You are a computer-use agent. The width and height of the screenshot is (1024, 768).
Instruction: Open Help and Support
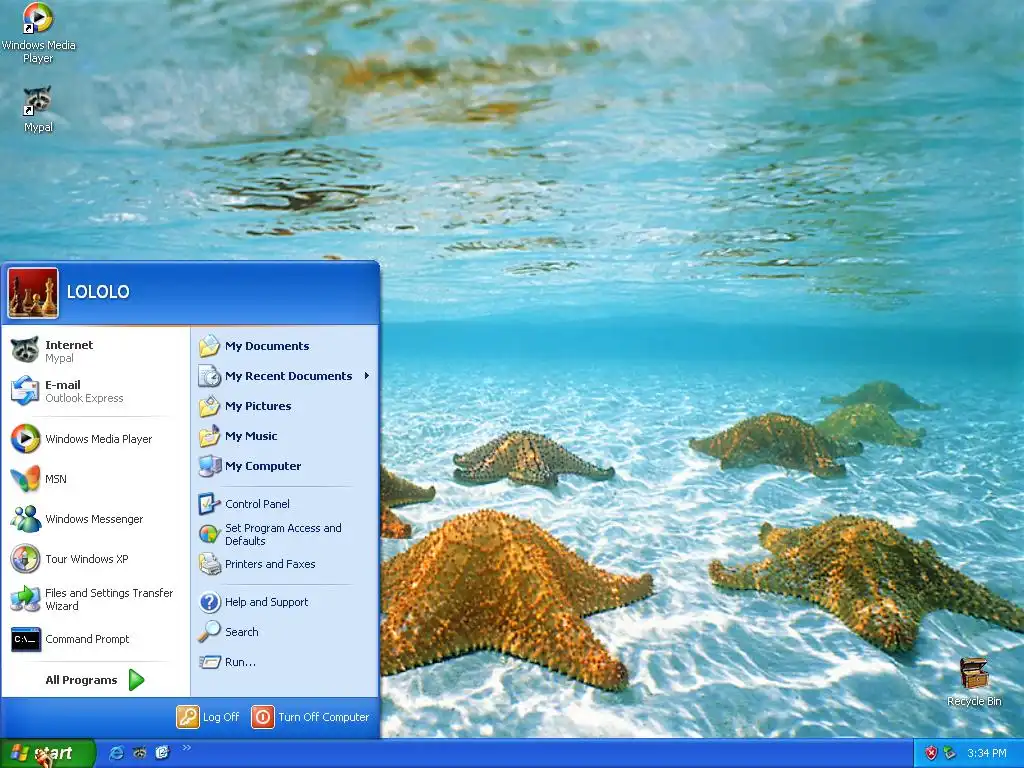[x=285, y=601]
